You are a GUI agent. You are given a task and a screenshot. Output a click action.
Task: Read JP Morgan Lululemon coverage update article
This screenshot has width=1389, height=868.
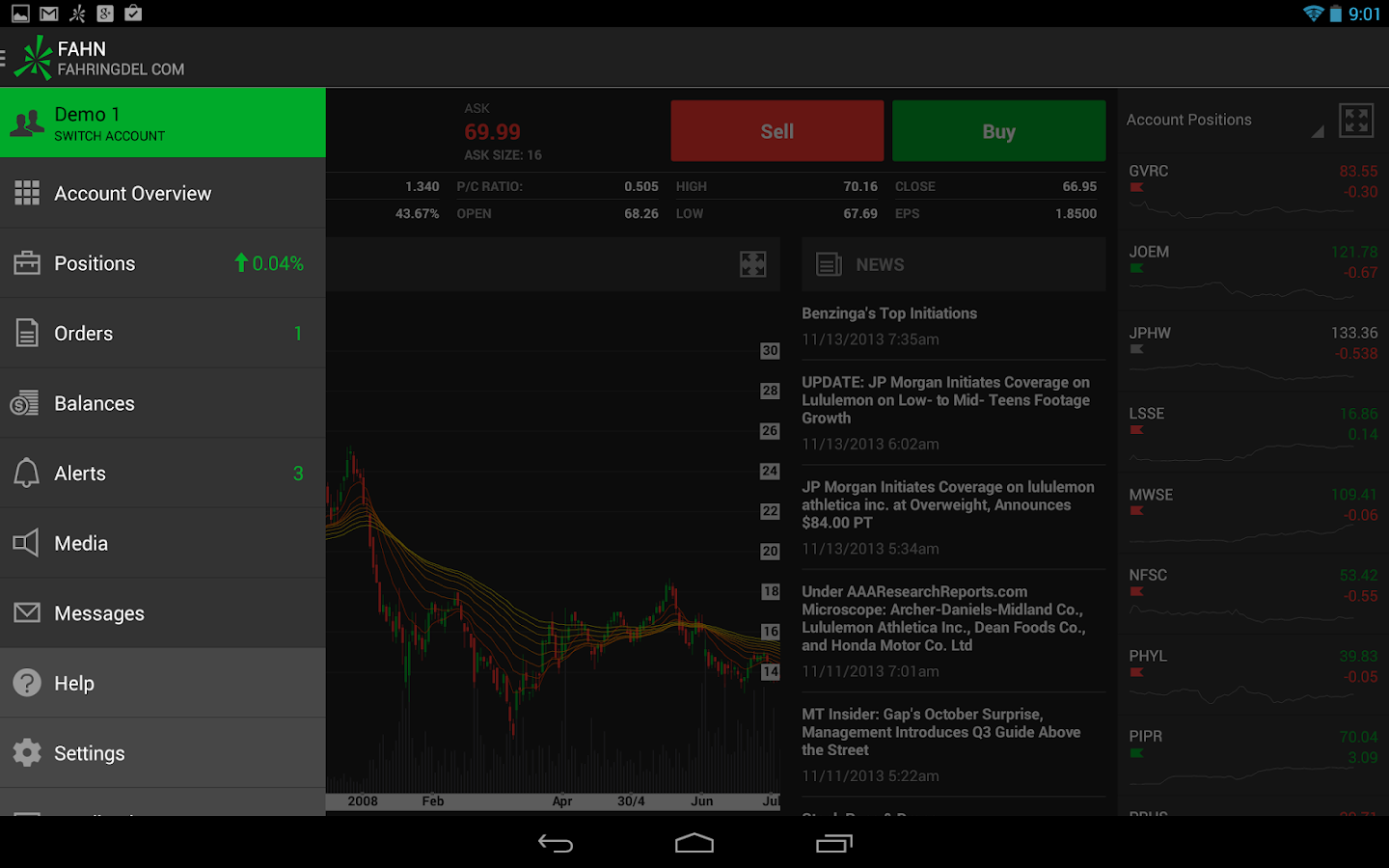(x=954, y=413)
